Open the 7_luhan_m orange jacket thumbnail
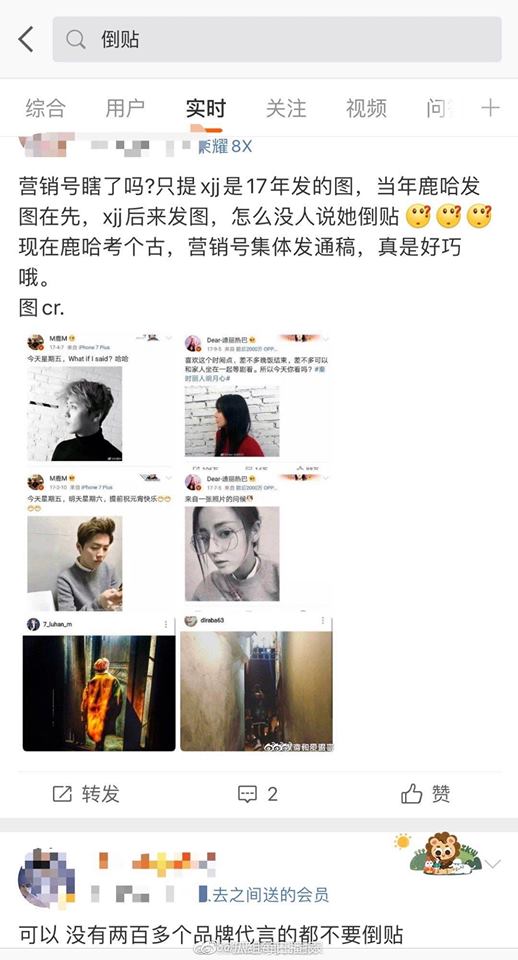518x960 pixels. [x=99, y=692]
